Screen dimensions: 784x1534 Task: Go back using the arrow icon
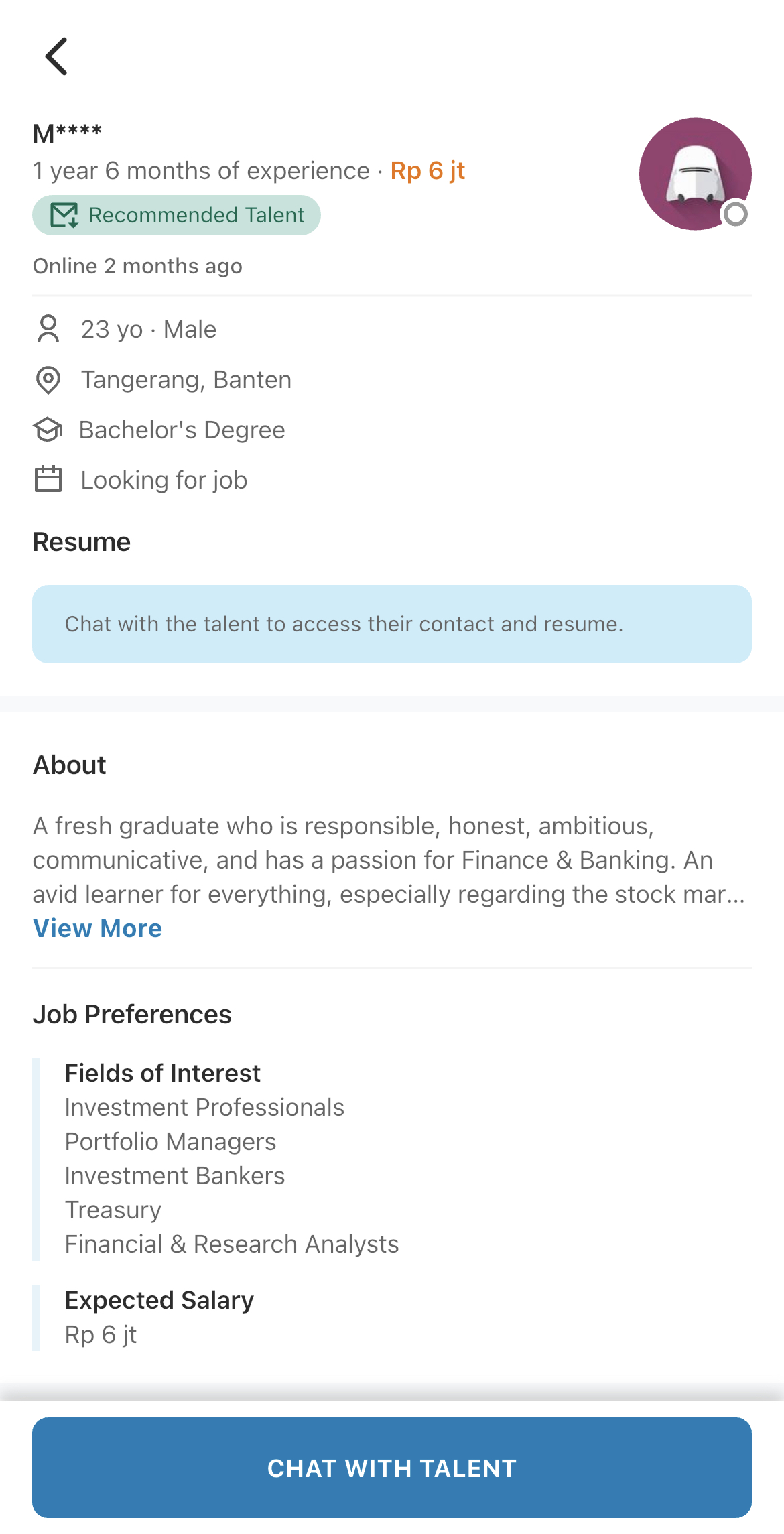[x=57, y=56]
